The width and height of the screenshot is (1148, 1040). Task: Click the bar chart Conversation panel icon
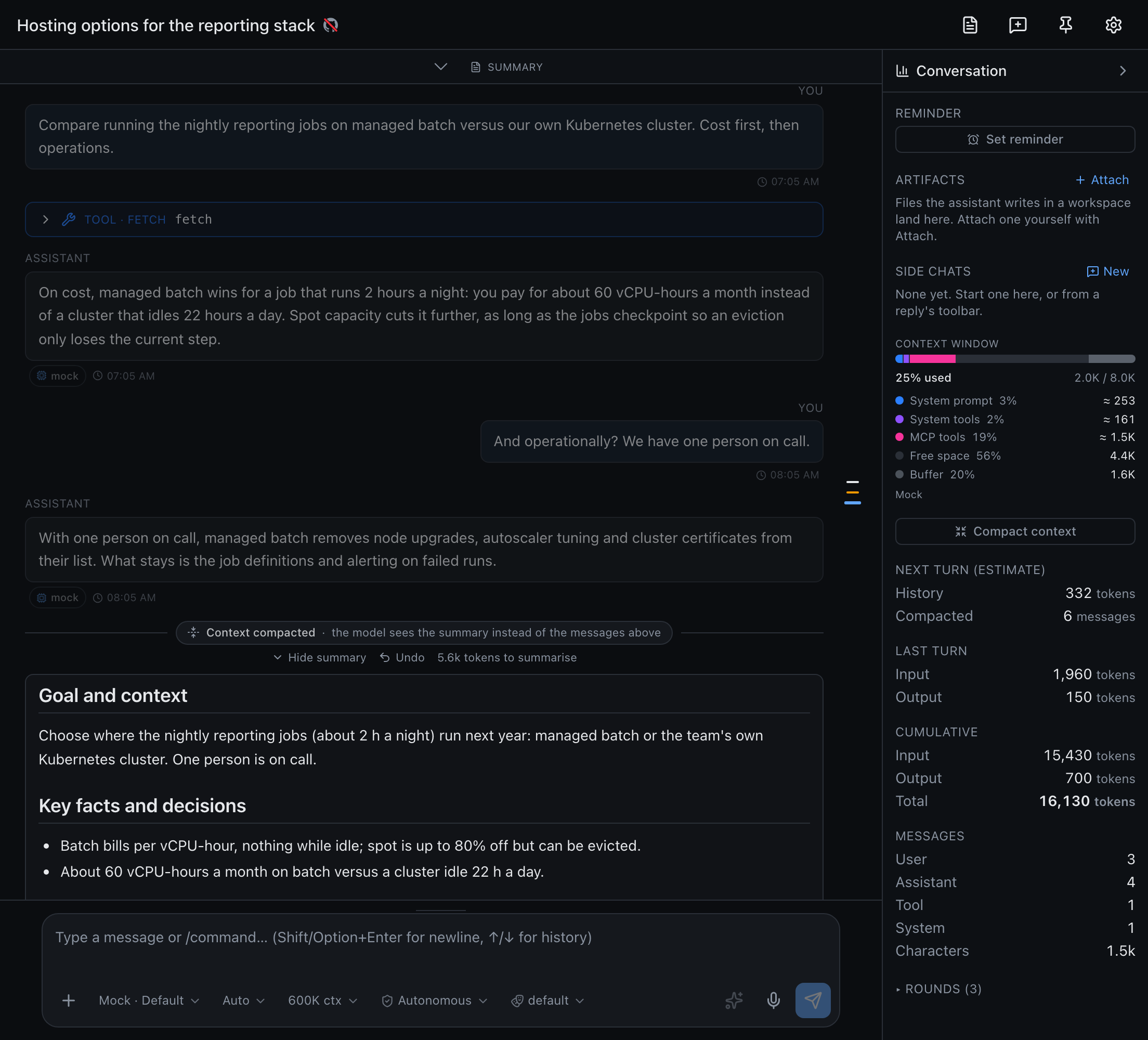pyautogui.click(x=902, y=71)
